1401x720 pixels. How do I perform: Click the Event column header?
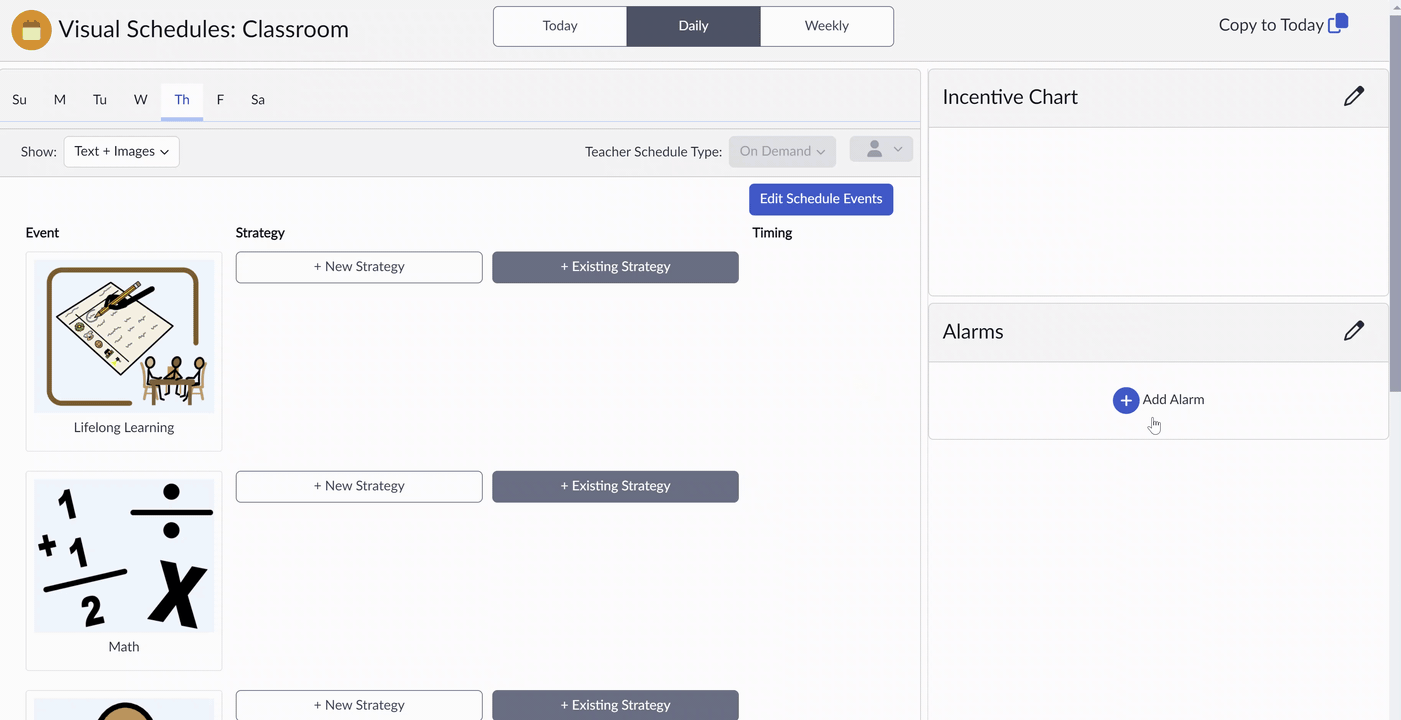coord(42,233)
